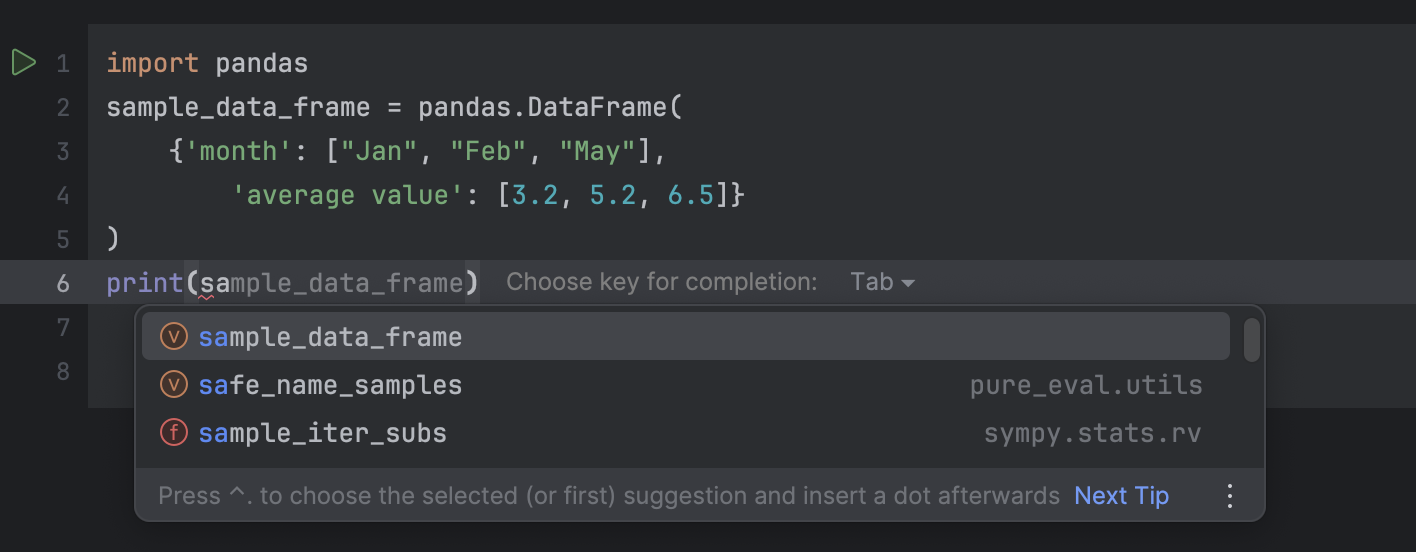Click the print keyword on line 6

coord(144,283)
